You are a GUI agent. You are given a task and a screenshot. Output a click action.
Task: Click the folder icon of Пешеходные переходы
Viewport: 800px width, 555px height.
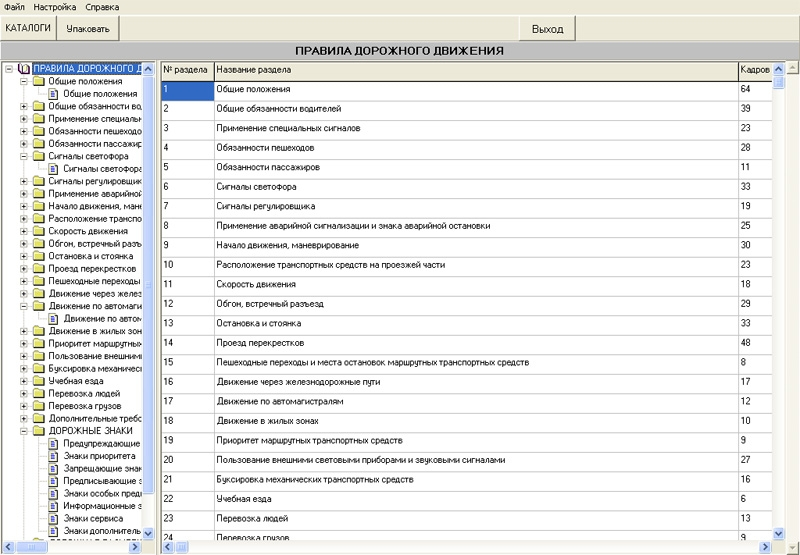point(39,281)
